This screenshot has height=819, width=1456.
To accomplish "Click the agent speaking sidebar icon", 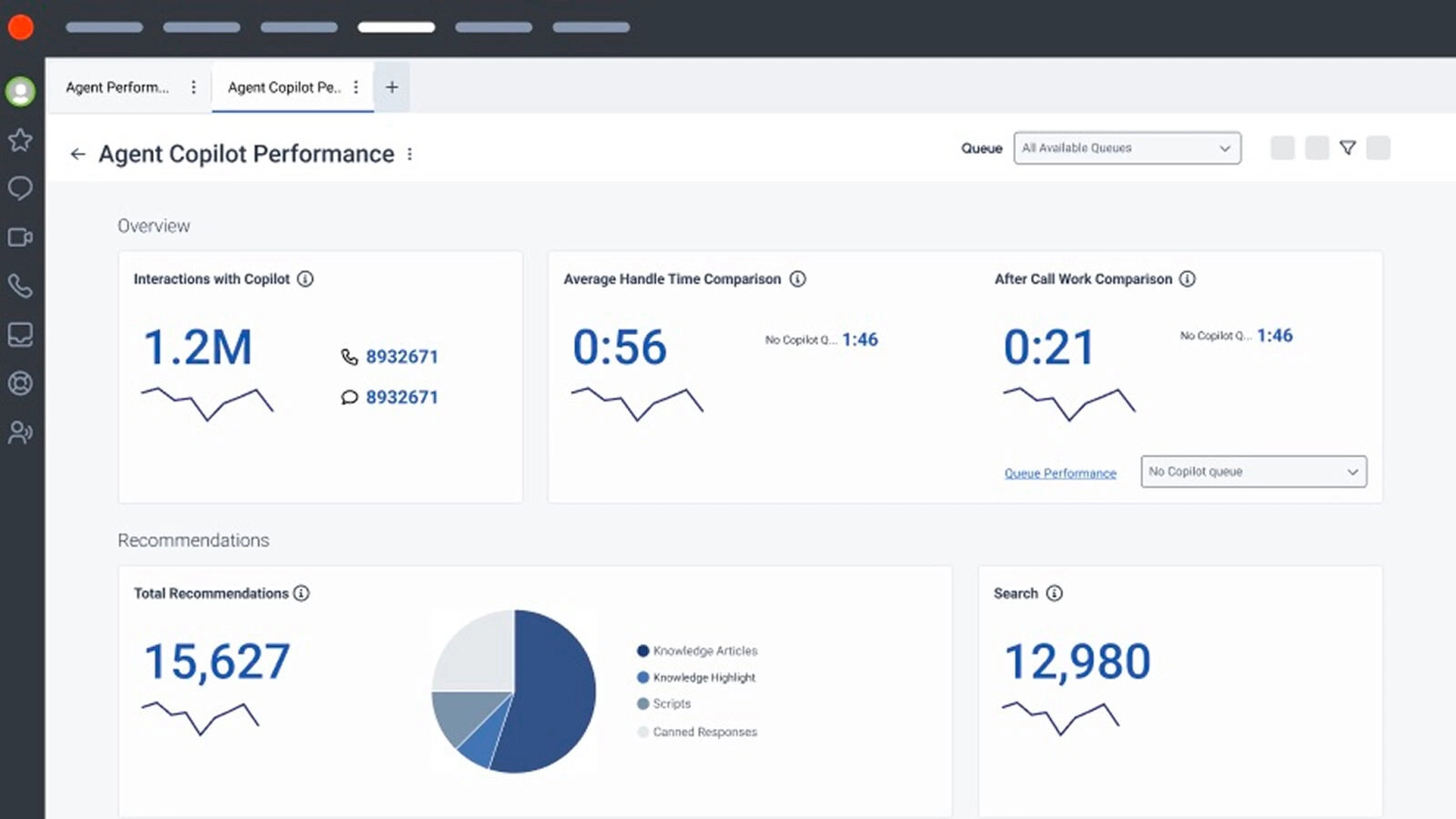I will click(x=20, y=432).
